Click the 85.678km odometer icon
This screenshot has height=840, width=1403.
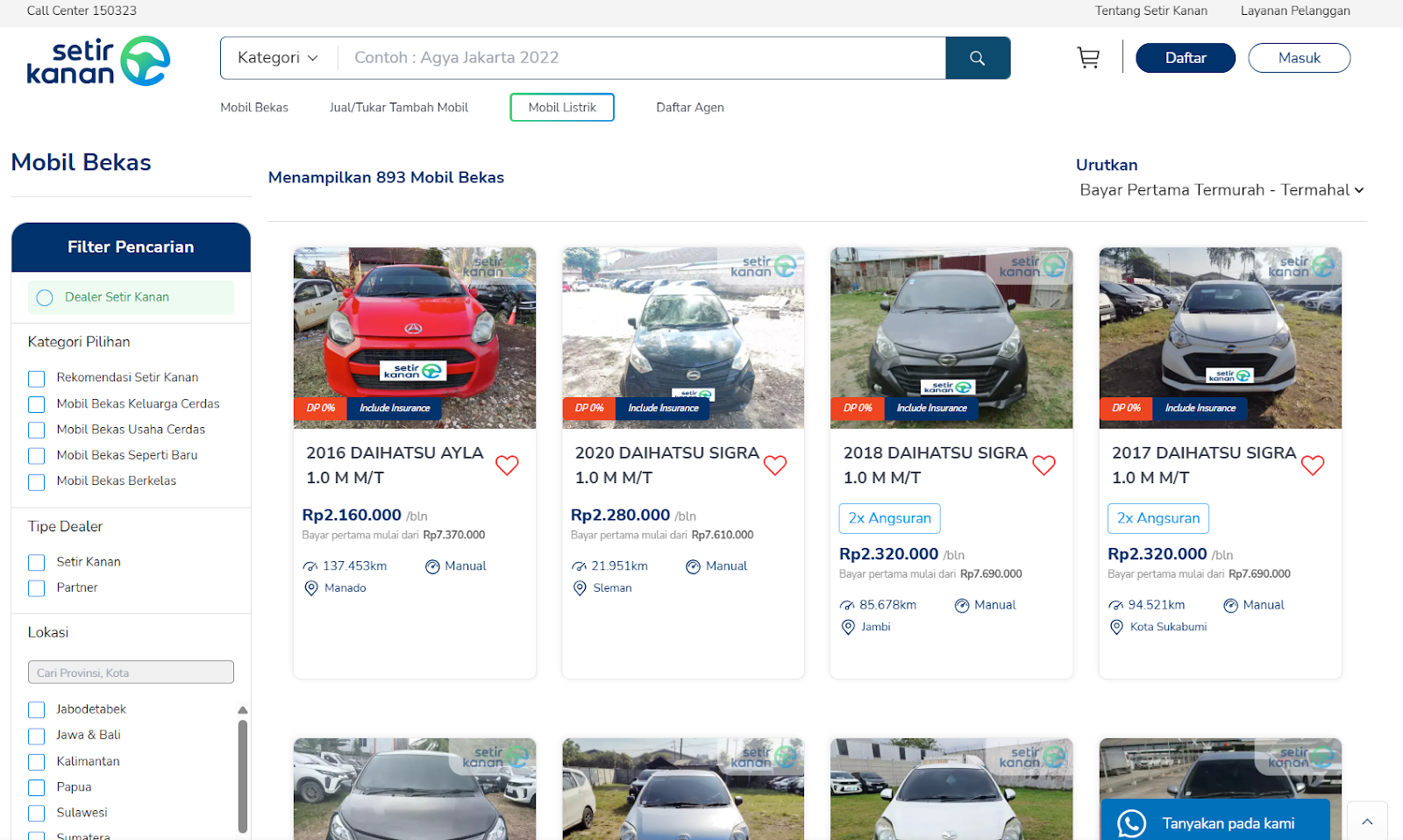[848, 605]
